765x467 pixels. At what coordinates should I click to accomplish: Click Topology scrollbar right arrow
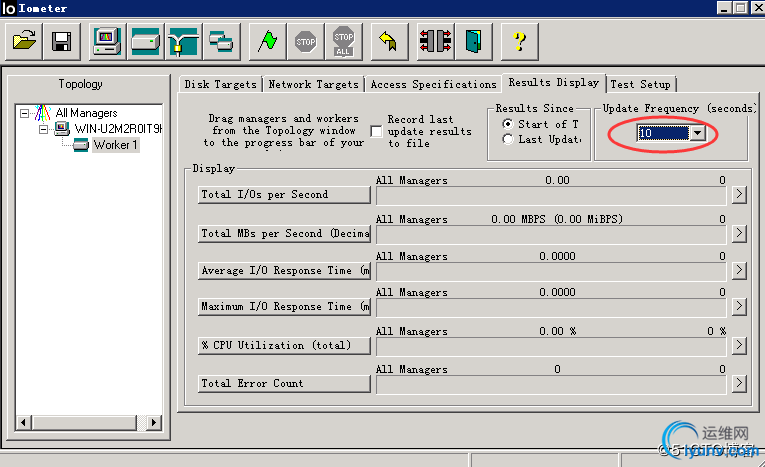(x=154, y=423)
